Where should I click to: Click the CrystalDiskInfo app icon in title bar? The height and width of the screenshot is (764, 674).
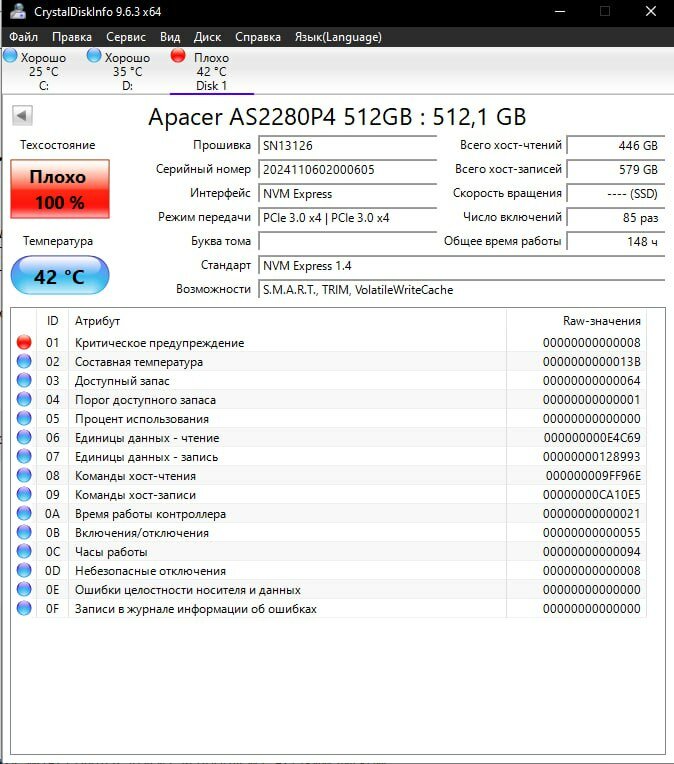[x=18, y=11]
